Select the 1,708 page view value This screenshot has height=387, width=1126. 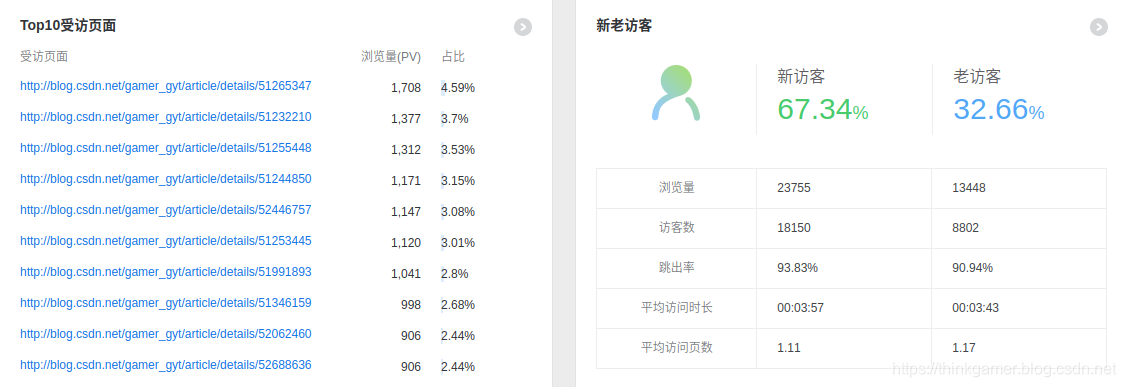click(406, 88)
